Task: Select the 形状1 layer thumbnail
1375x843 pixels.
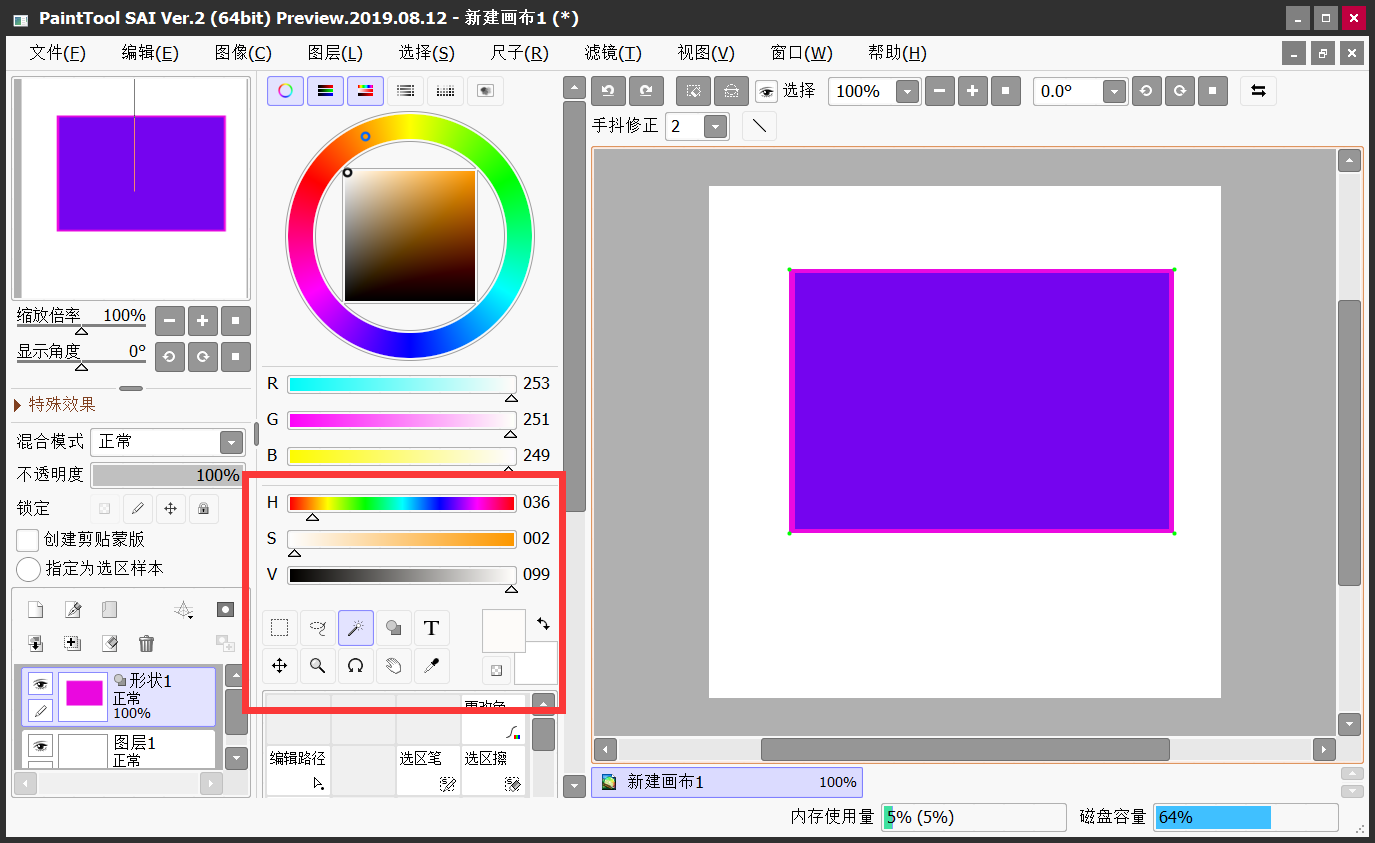Action: click(83, 697)
